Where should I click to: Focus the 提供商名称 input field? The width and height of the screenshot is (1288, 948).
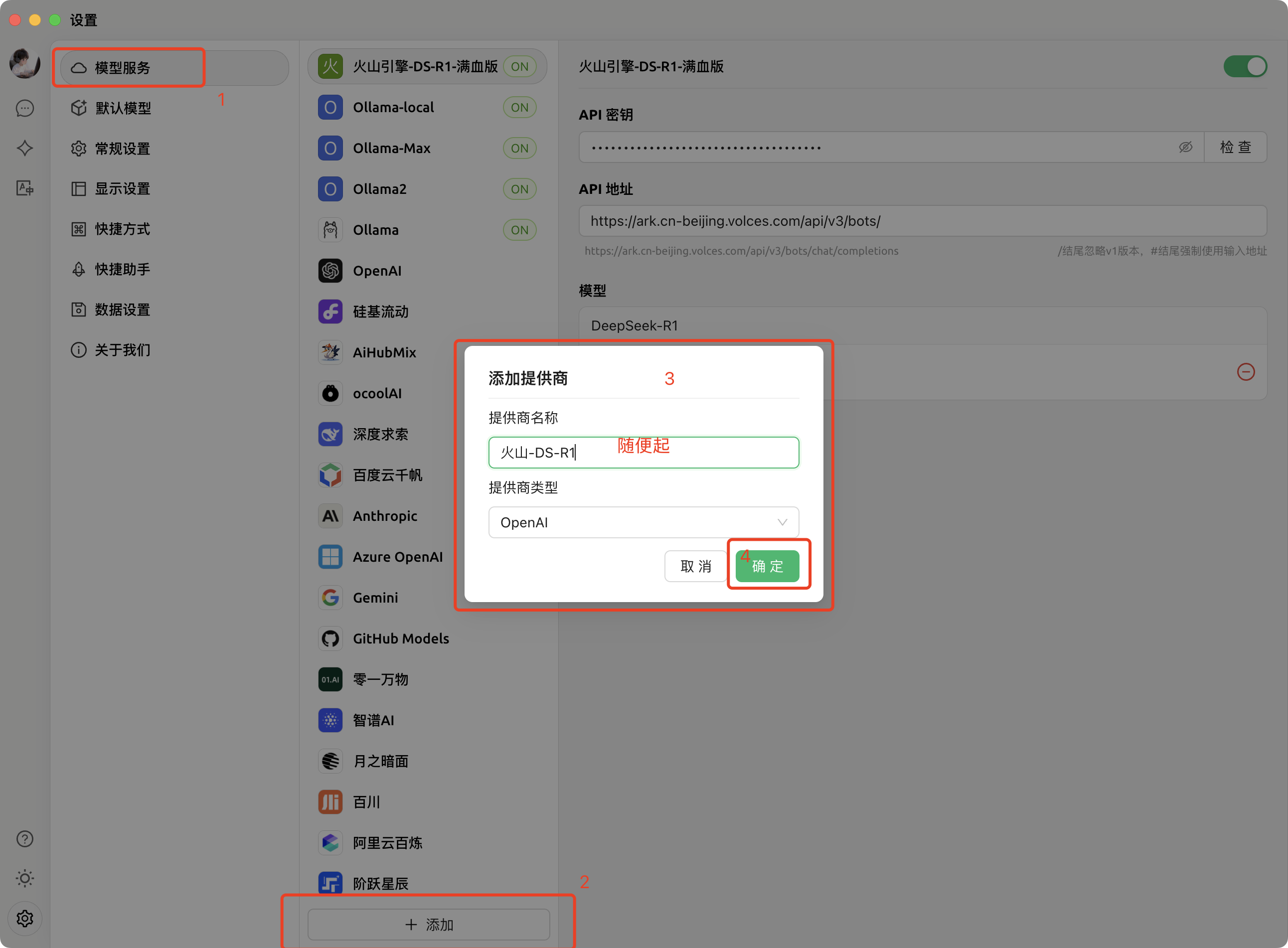[644, 453]
